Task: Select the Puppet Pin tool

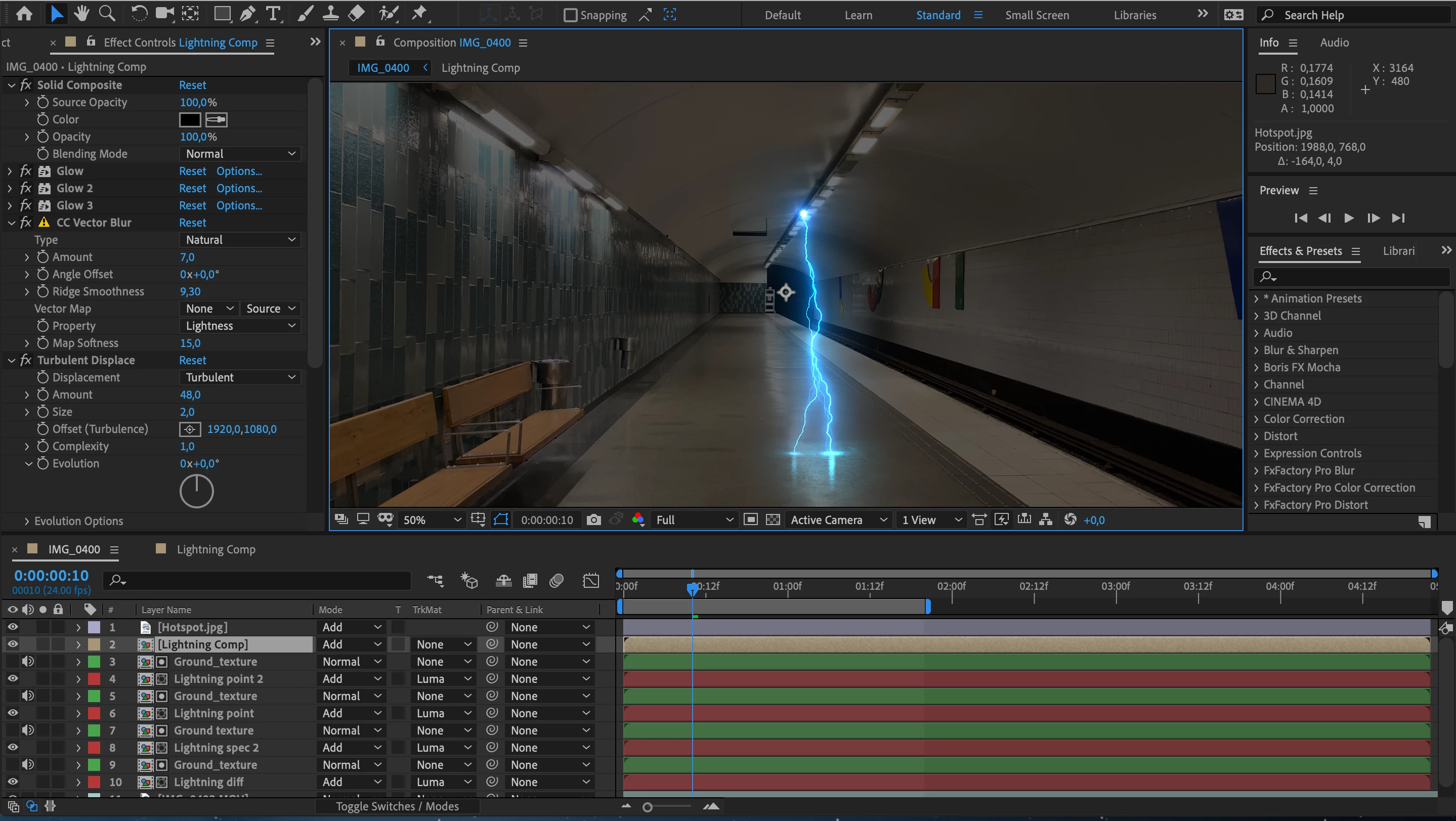Action: point(419,14)
